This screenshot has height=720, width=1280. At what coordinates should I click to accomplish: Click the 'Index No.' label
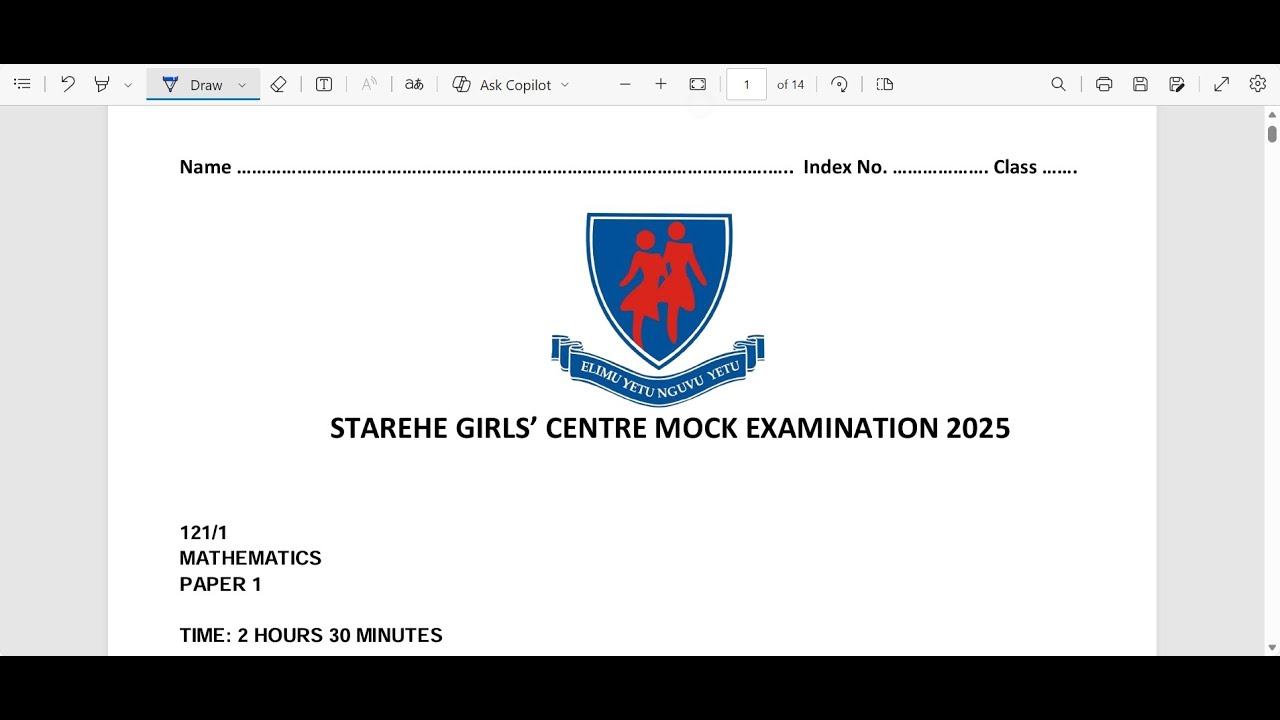click(x=845, y=167)
